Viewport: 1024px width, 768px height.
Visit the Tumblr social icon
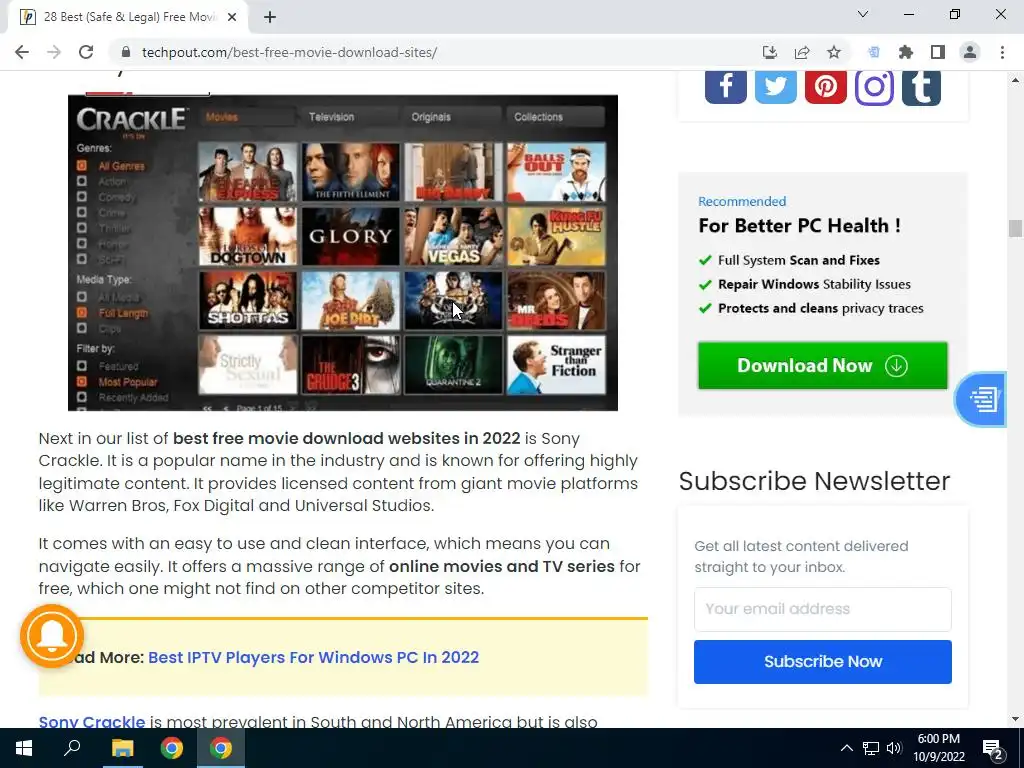click(921, 86)
